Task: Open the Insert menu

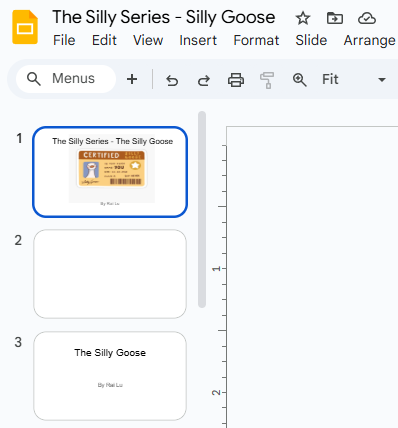Action: pos(198,40)
